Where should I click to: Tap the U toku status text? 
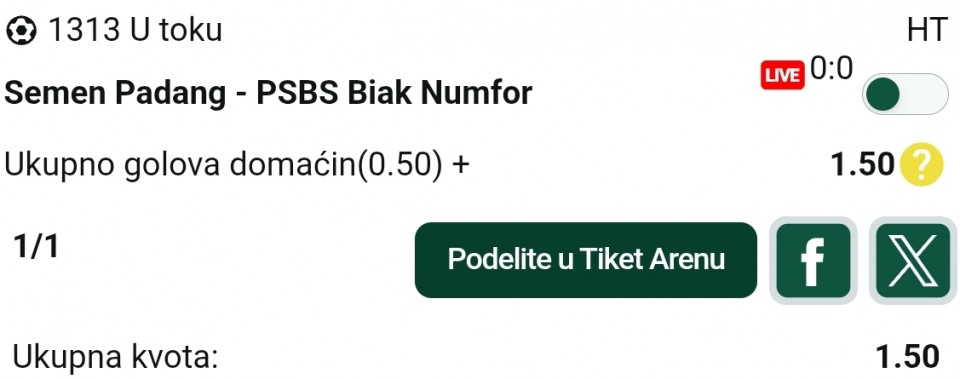point(176,30)
